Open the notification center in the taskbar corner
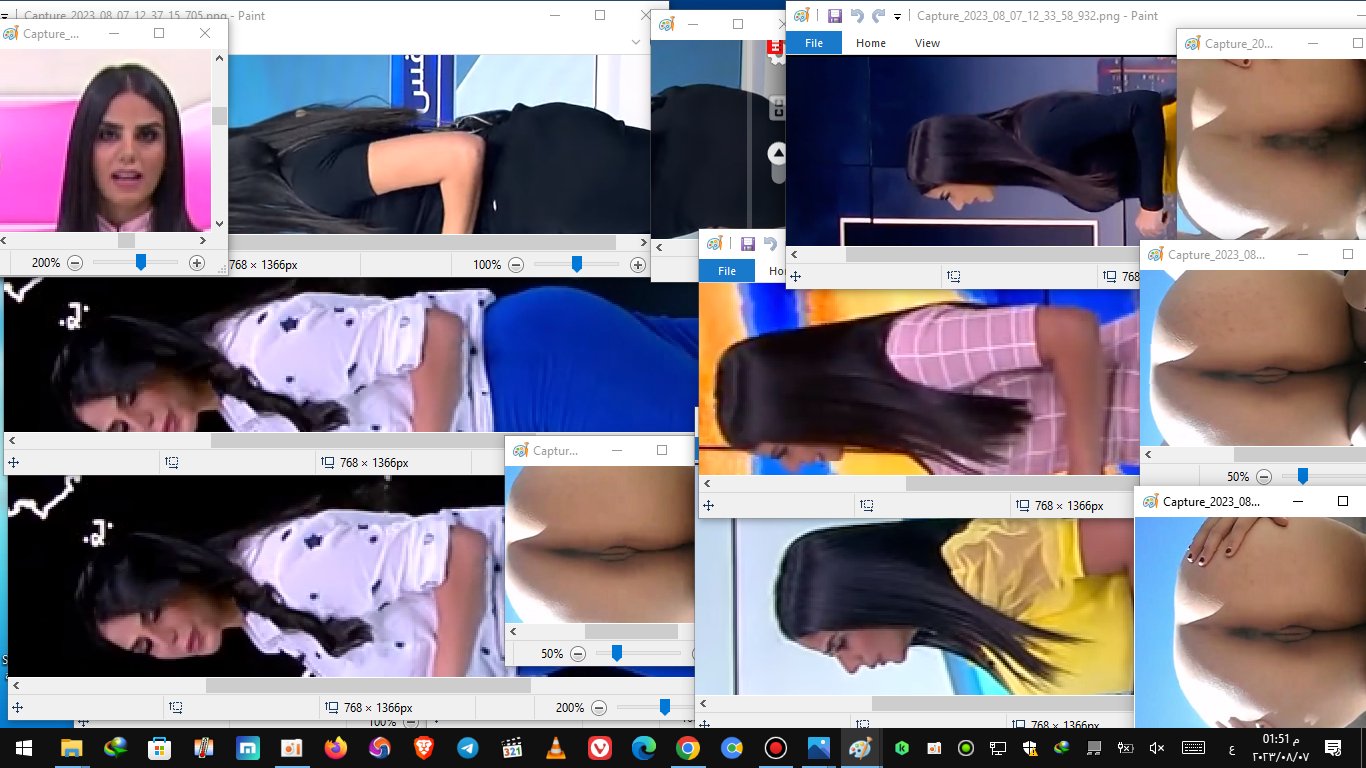Screen dimensions: 1366x768 point(1333,748)
